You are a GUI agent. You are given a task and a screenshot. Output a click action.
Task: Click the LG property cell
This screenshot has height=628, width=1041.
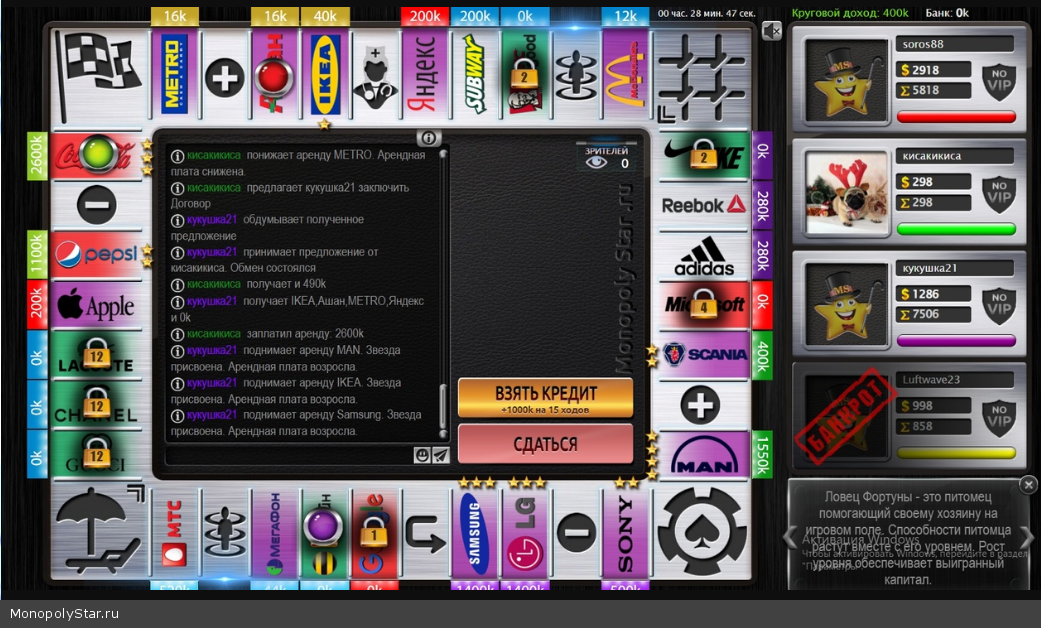click(x=525, y=534)
